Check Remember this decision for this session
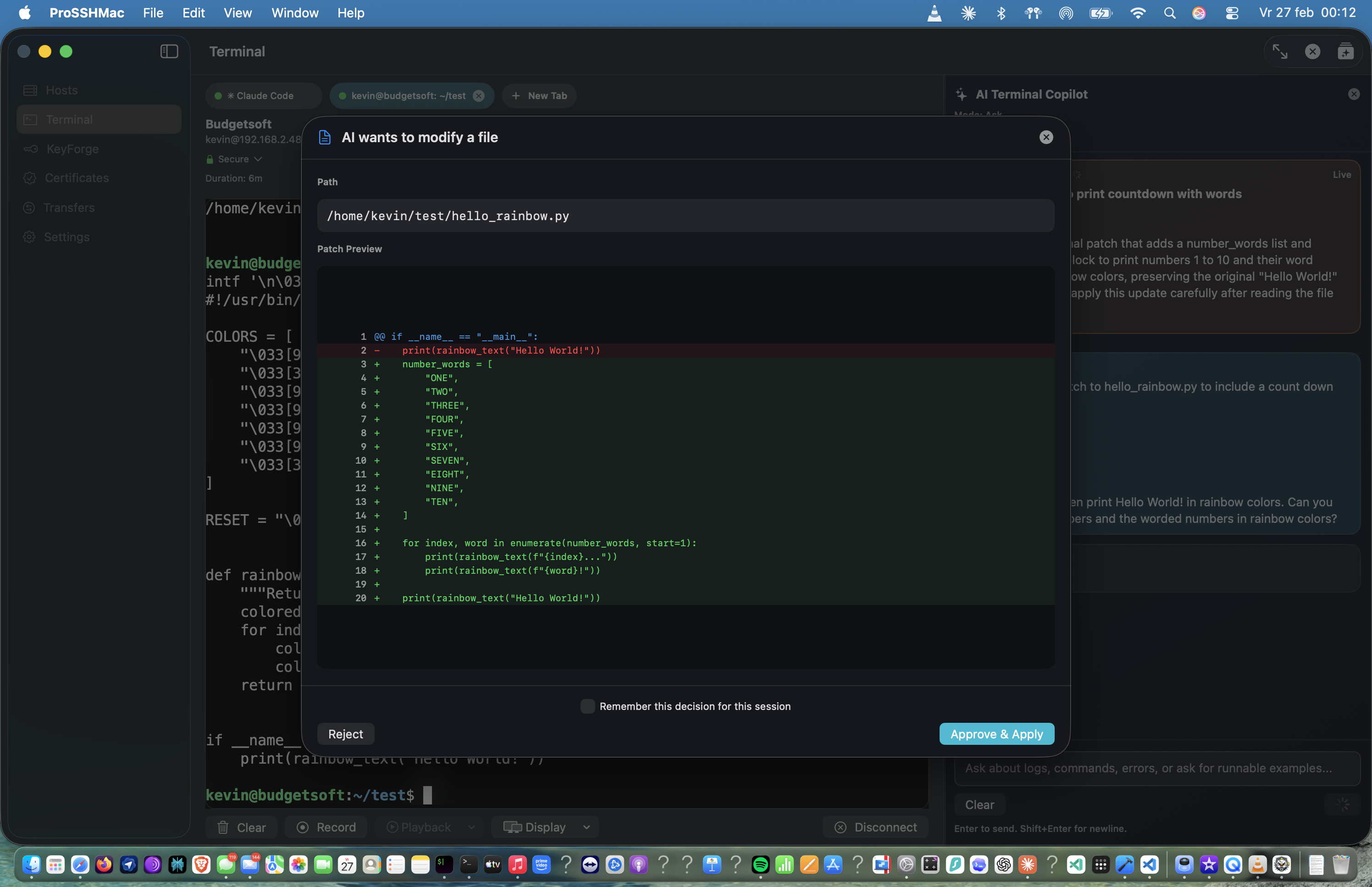Image resolution: width=1372 pixels, height=887 pixels. click(x=587, y=705)
